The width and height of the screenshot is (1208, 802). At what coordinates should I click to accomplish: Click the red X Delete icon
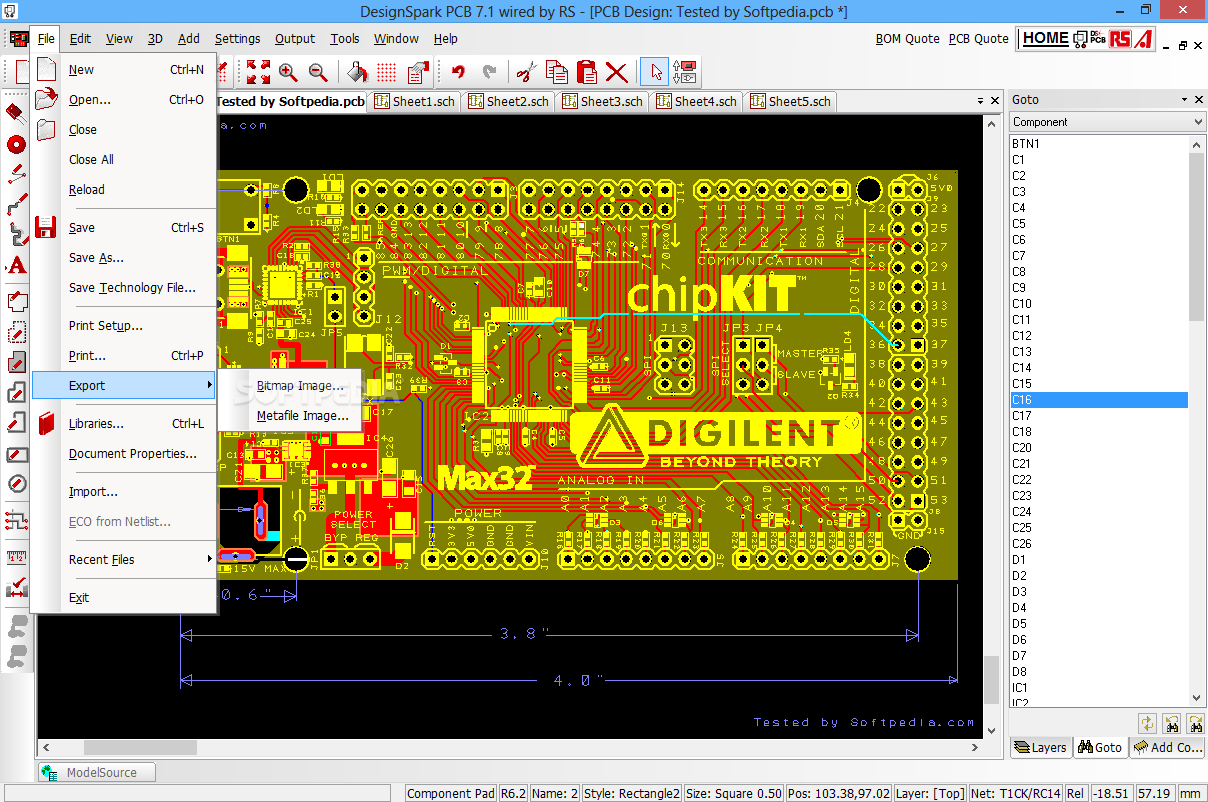point(617,72)
